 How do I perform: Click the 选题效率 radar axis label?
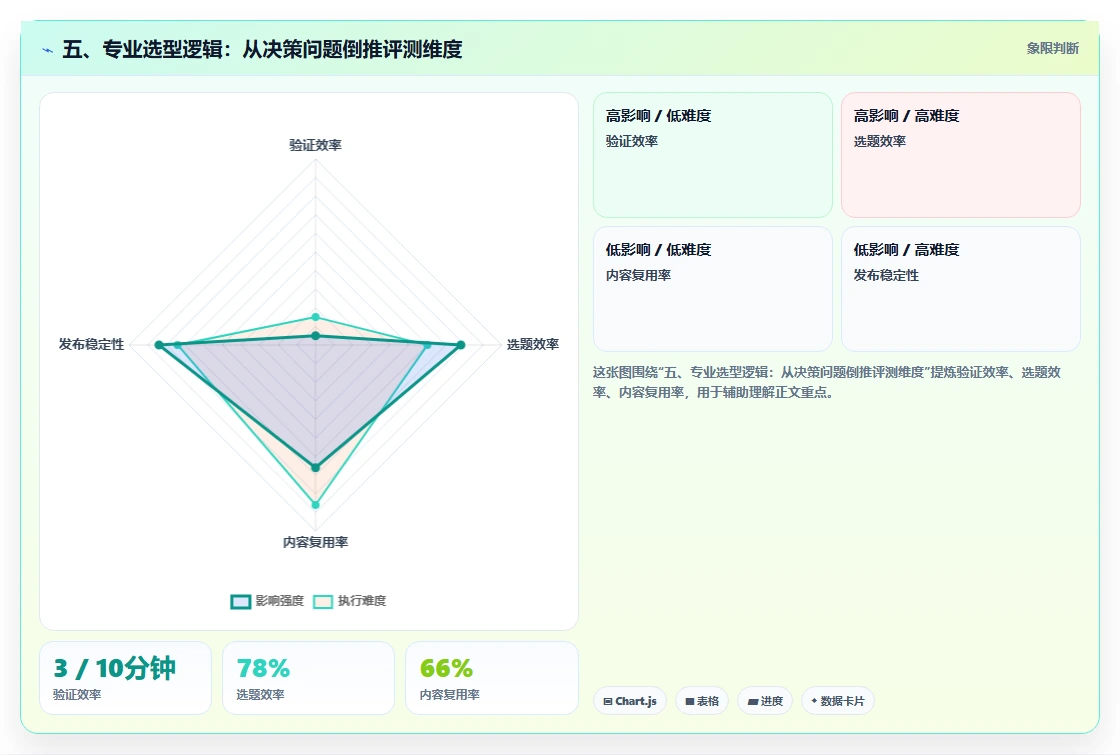(x=533, y=344)
